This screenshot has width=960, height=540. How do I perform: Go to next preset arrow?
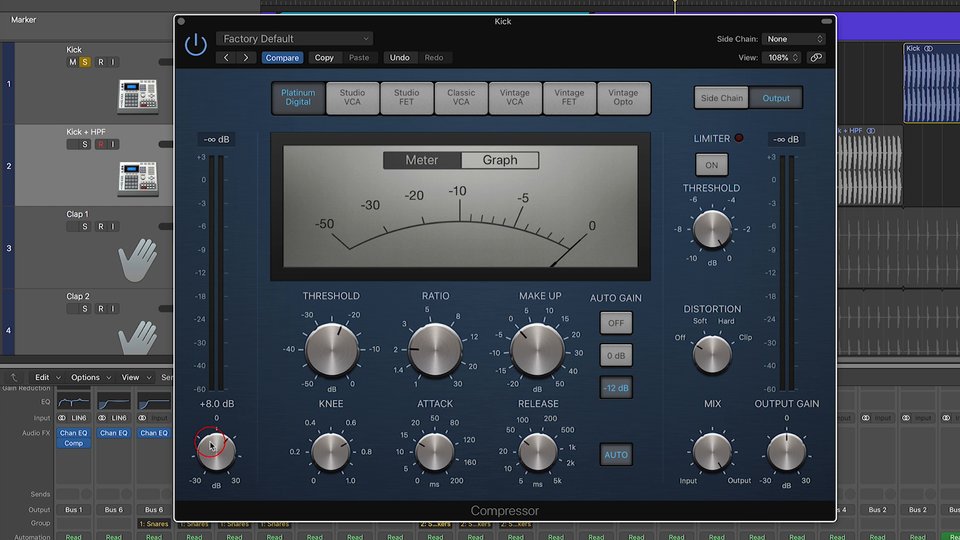pos(246,58)
